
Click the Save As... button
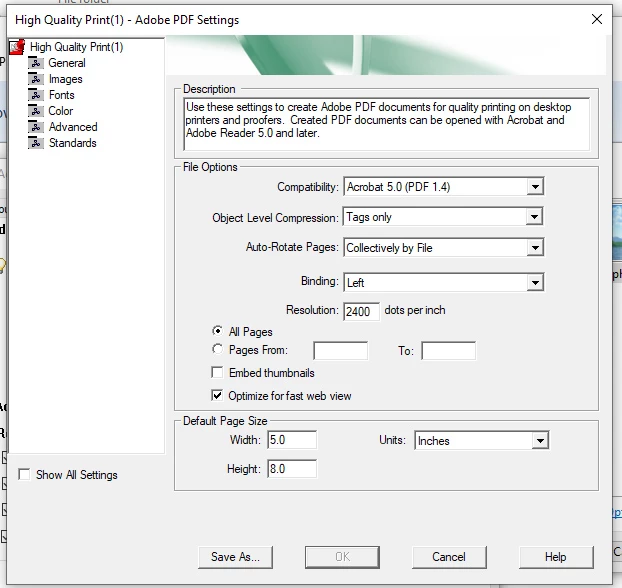(235, 557)
